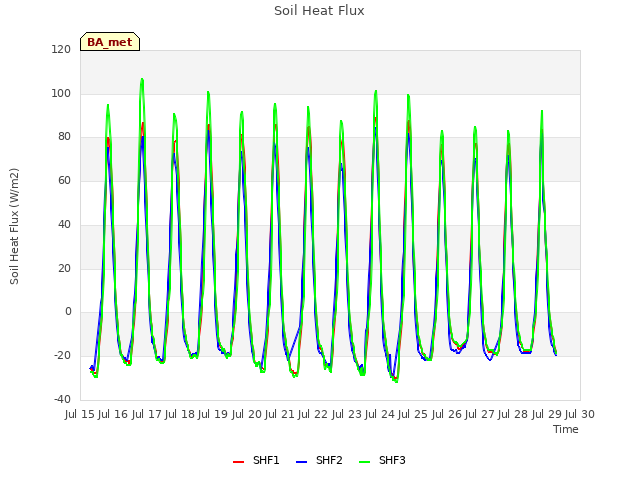This screenshot has width=640, height=480.
Task: Click the x-axis label Jul 24
Action: (380, 414)
